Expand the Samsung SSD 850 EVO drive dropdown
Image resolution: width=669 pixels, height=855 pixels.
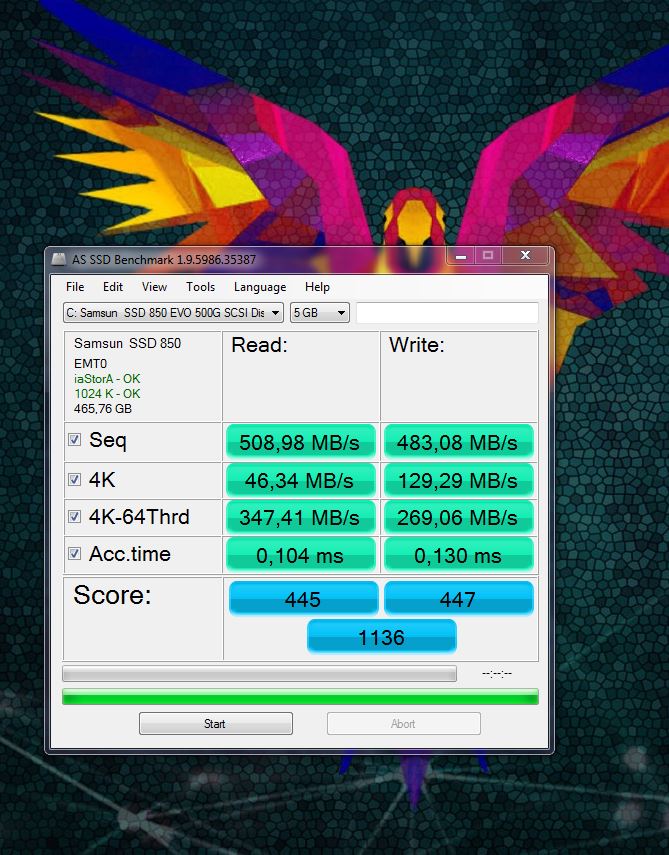click(x=173, y=313)
